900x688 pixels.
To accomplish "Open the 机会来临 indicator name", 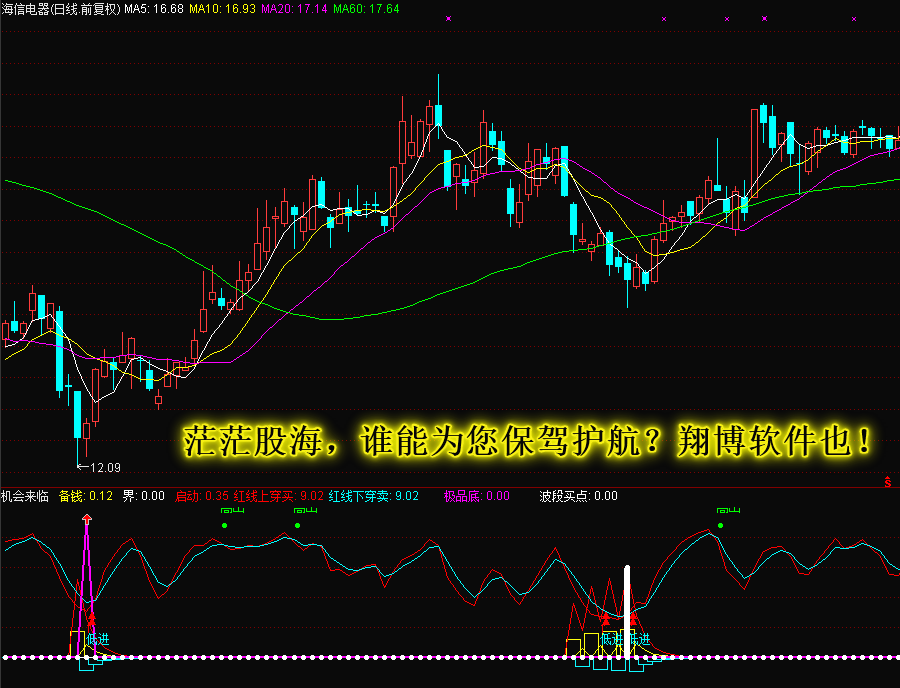I will click(x=24, y=496).
